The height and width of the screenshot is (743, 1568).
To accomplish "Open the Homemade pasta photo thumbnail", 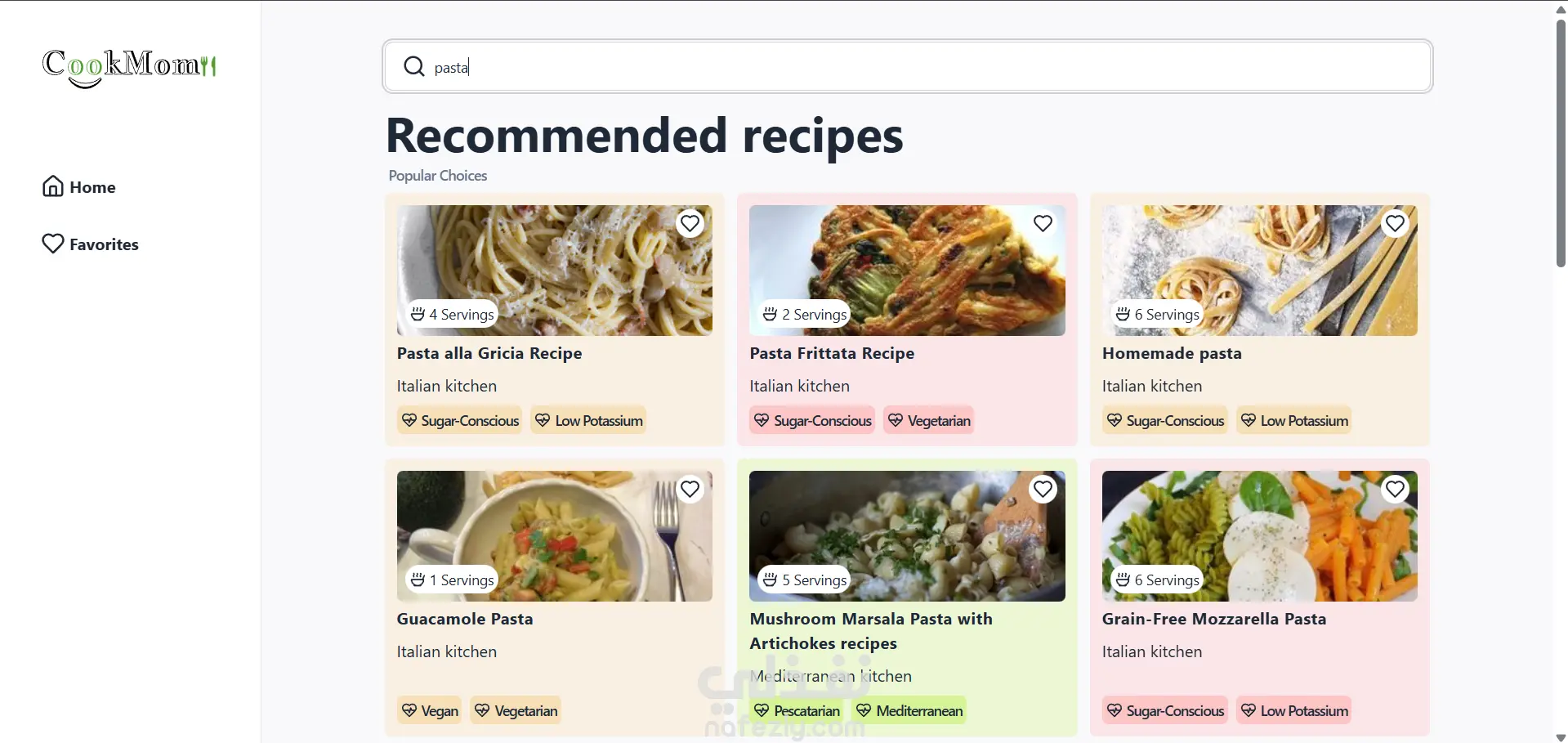I will pos(1259,270).
